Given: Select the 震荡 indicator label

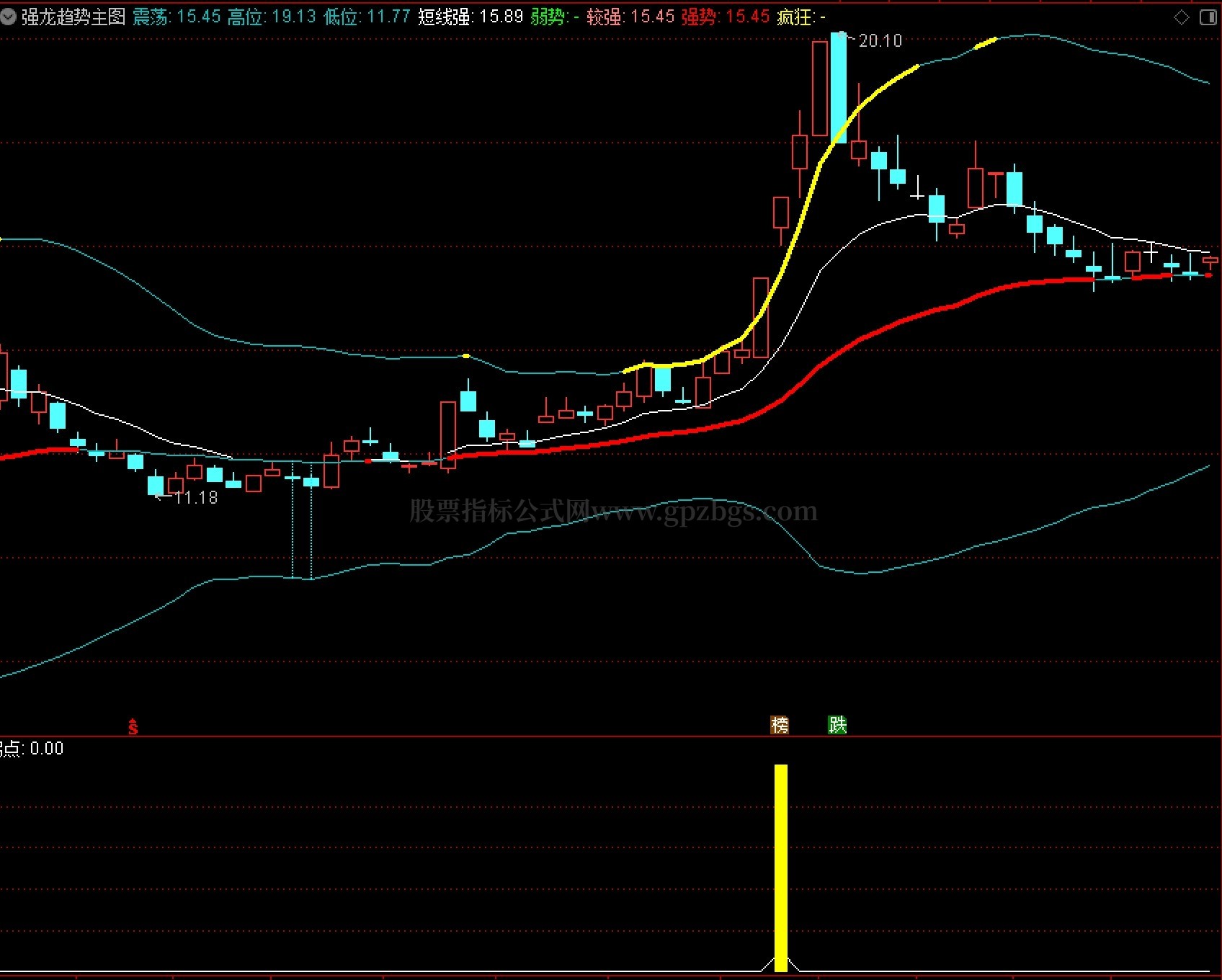Looking at the screenshot, I should (151, 17).
